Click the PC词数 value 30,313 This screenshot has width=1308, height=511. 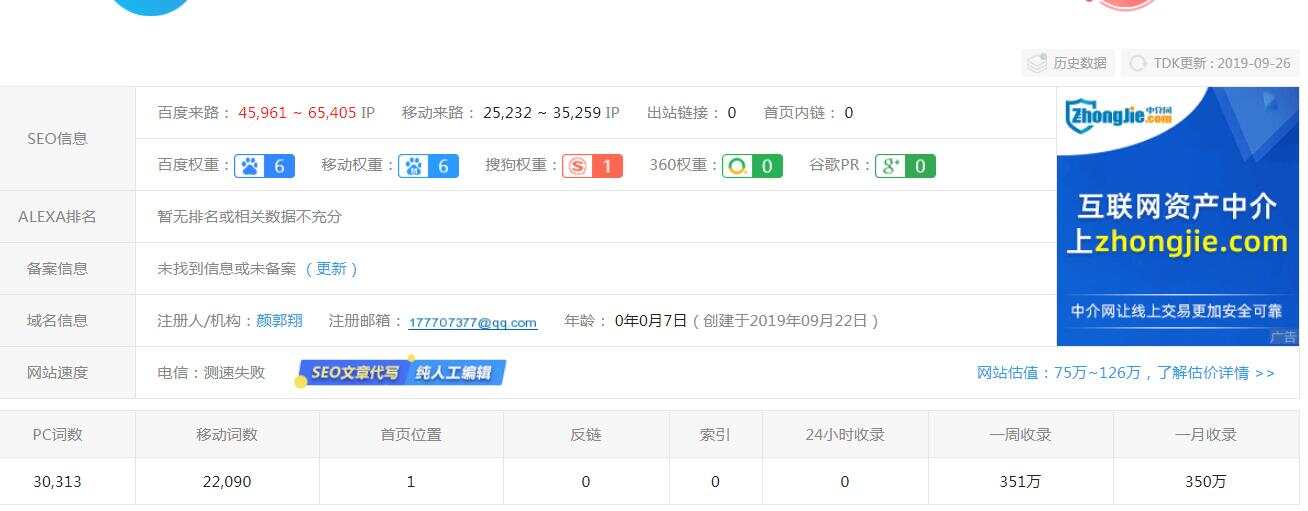click(57, 482)
